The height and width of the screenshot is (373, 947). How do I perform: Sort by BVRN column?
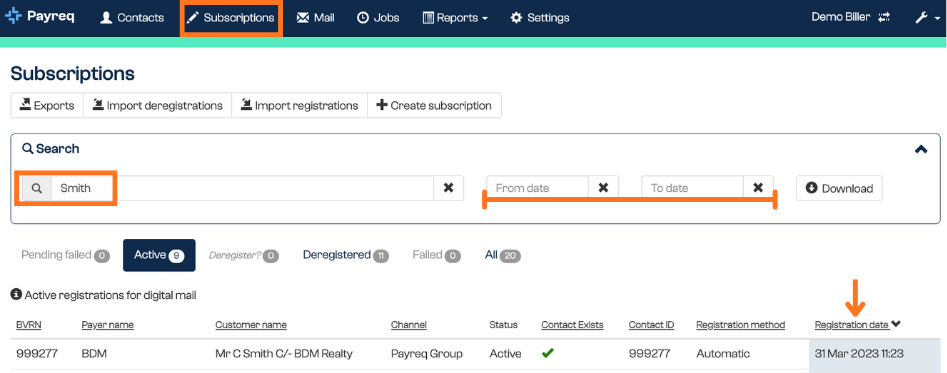tap(29, 325)
